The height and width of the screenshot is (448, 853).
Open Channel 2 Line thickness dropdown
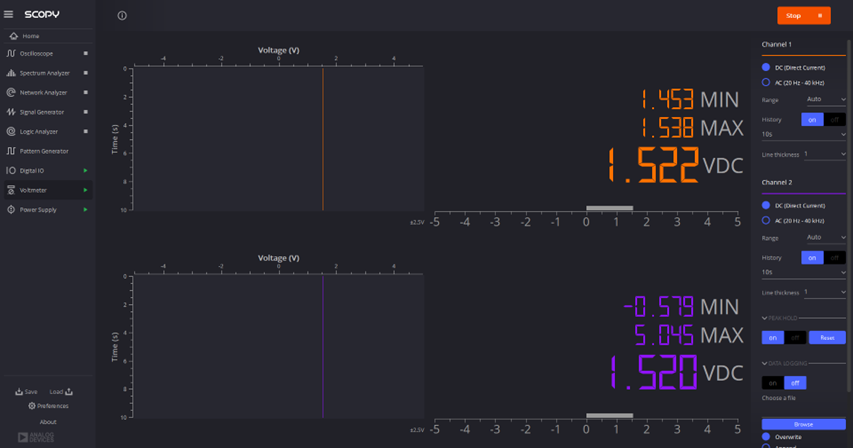tap(825, 293)
